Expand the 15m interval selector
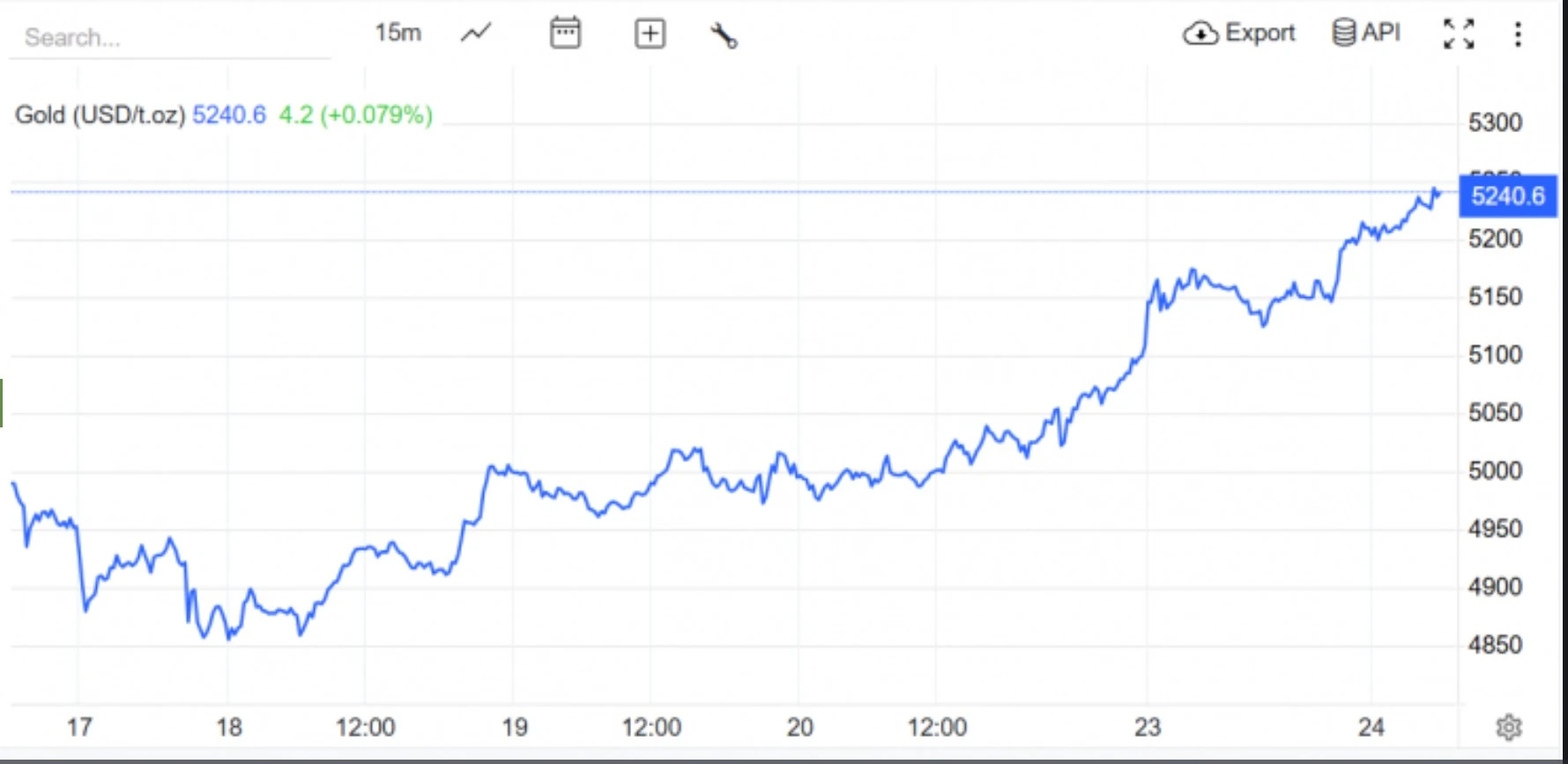This screenshot has width=1568, height=764. point(398,33)
